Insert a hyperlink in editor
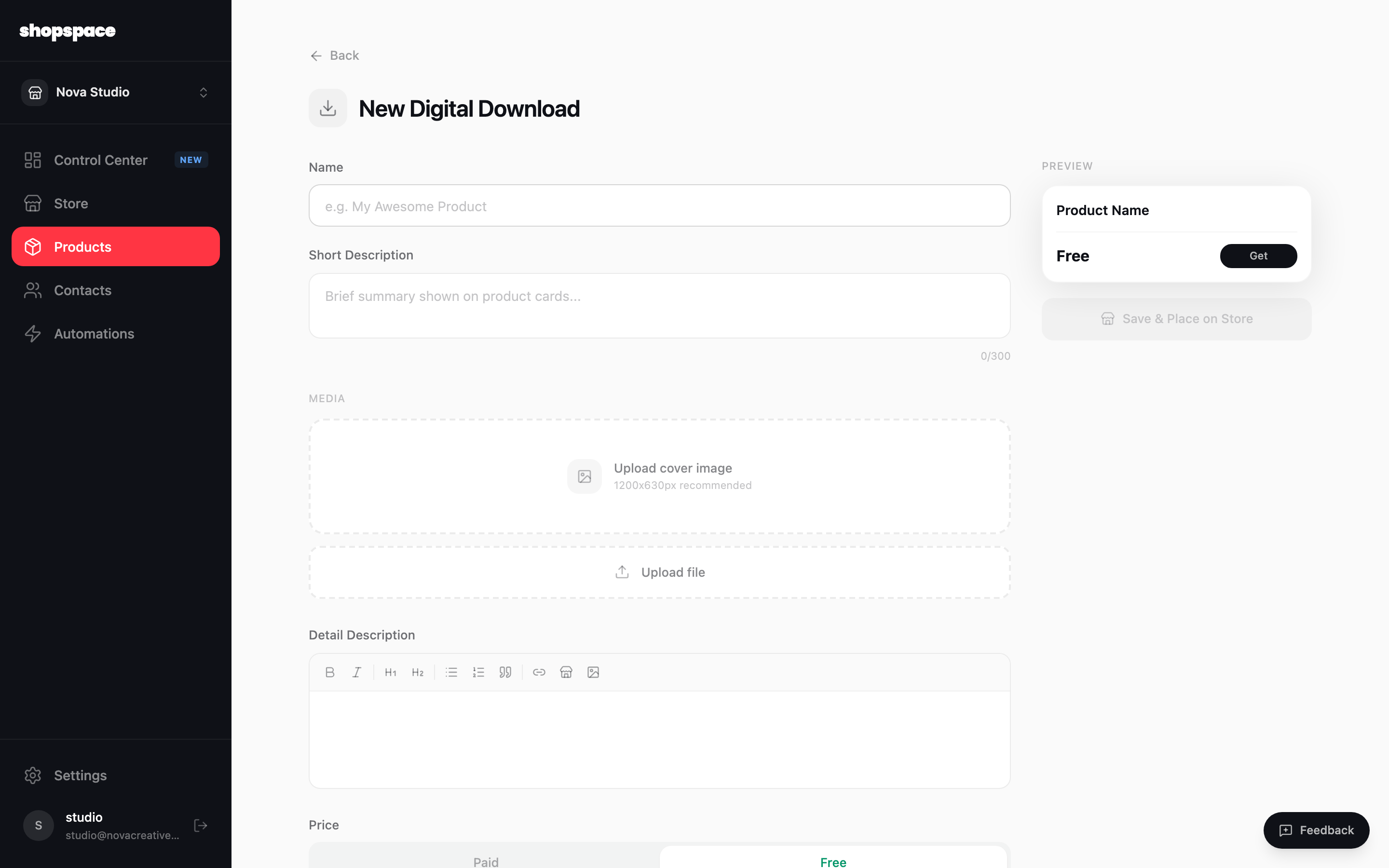The width and height of the screenshot is (1389, 868). 539,672
